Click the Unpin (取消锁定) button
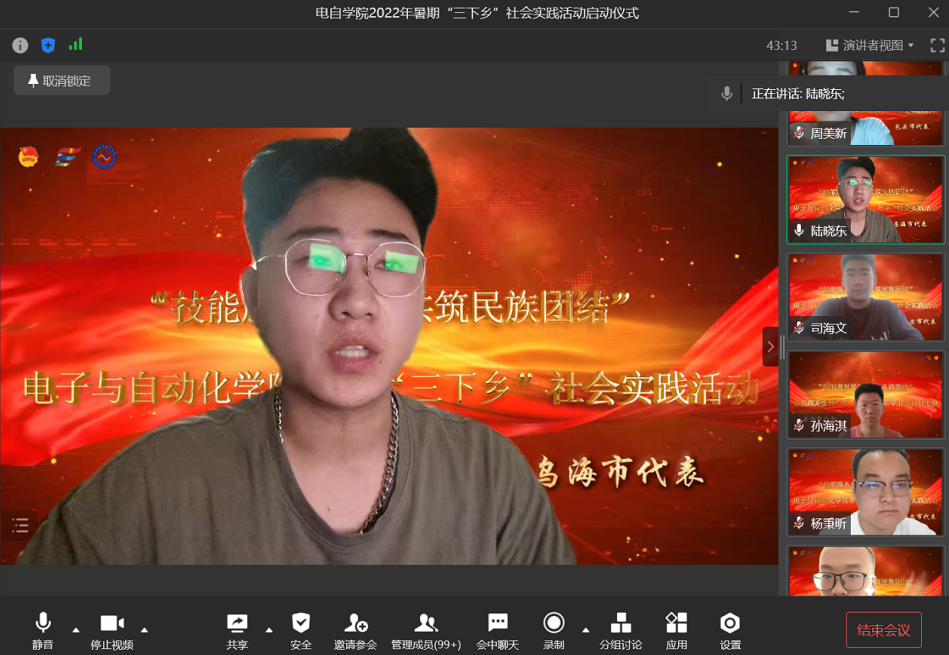Image resolution: width=949 pixels, height=655 pixels. click(61, 81)
